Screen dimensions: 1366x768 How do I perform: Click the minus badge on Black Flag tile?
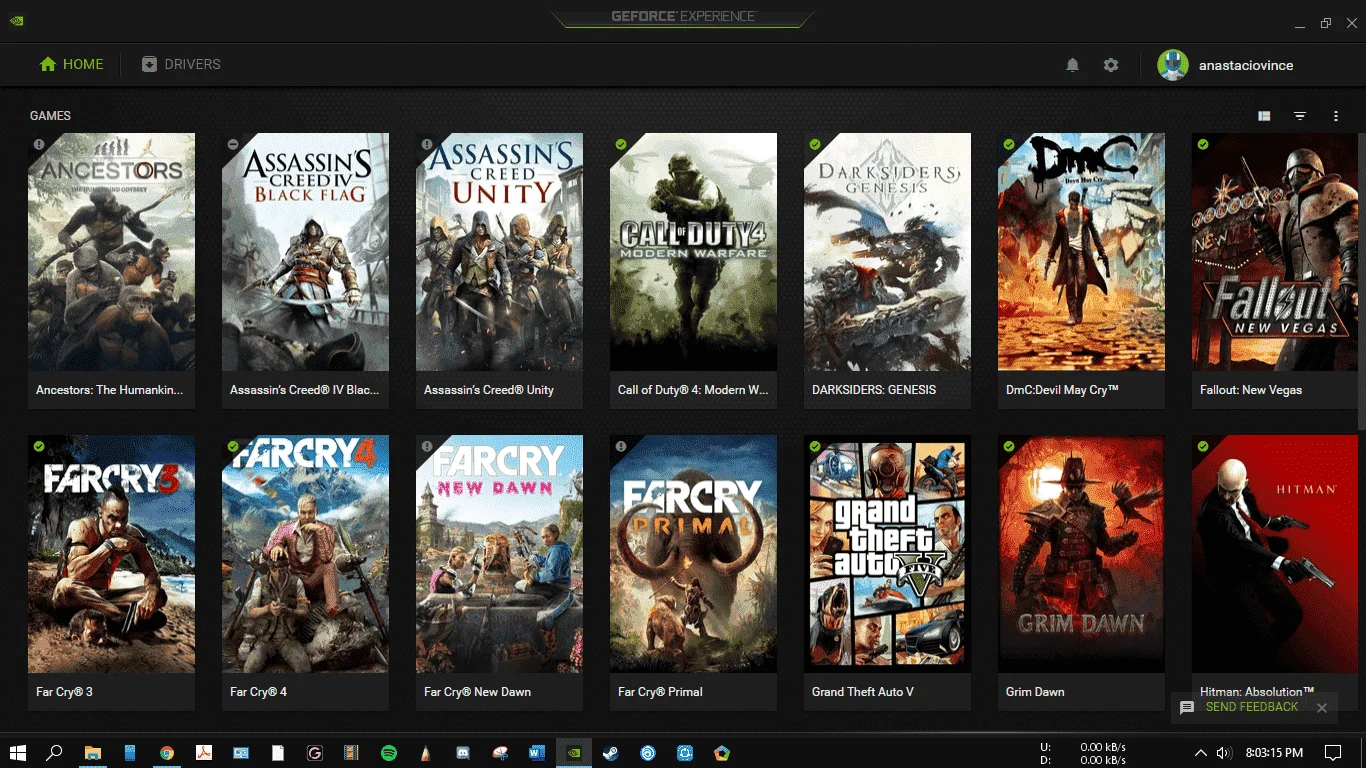click(x=233, y=144)
